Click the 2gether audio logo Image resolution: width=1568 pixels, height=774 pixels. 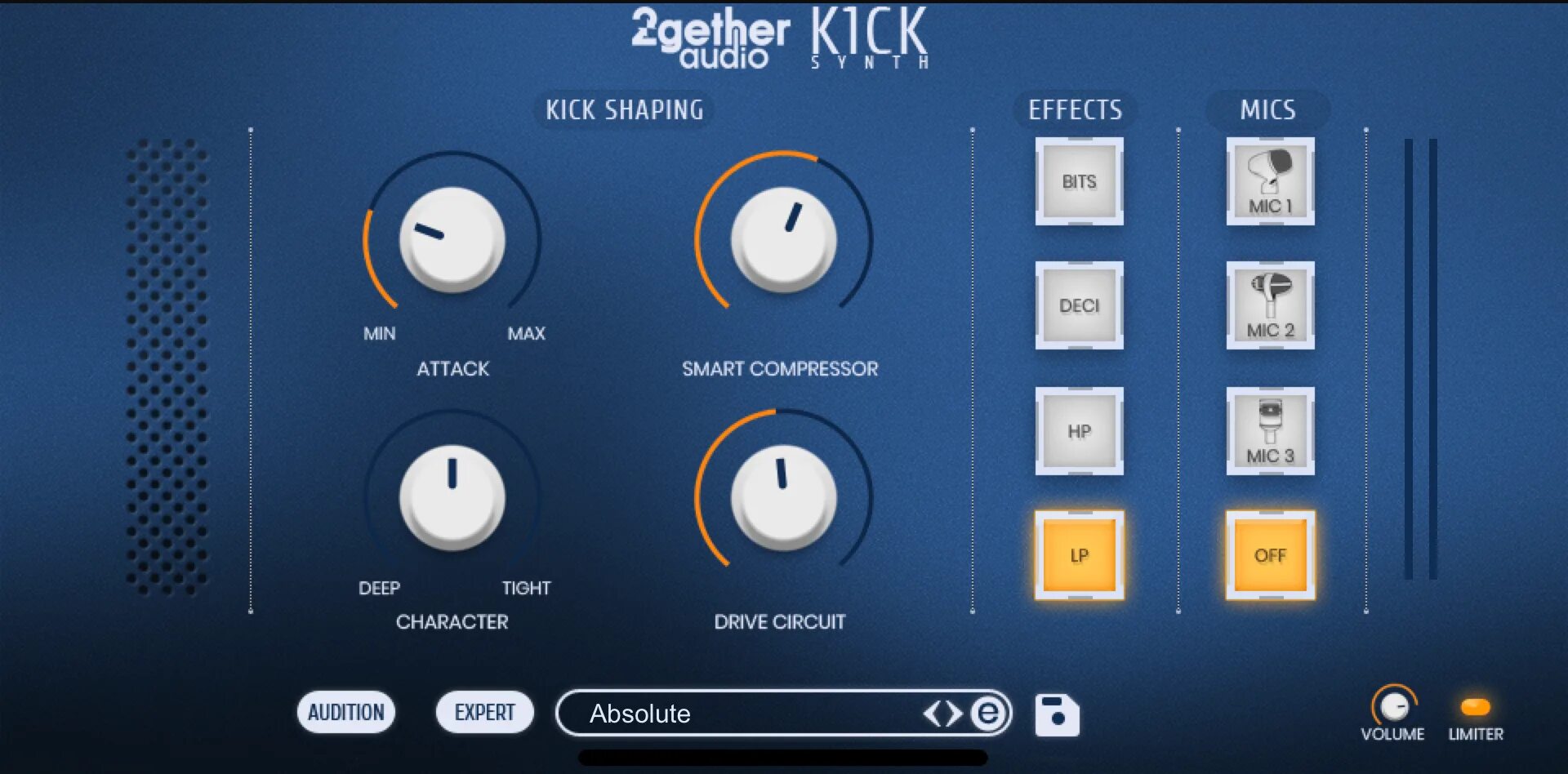coord(710,39)
